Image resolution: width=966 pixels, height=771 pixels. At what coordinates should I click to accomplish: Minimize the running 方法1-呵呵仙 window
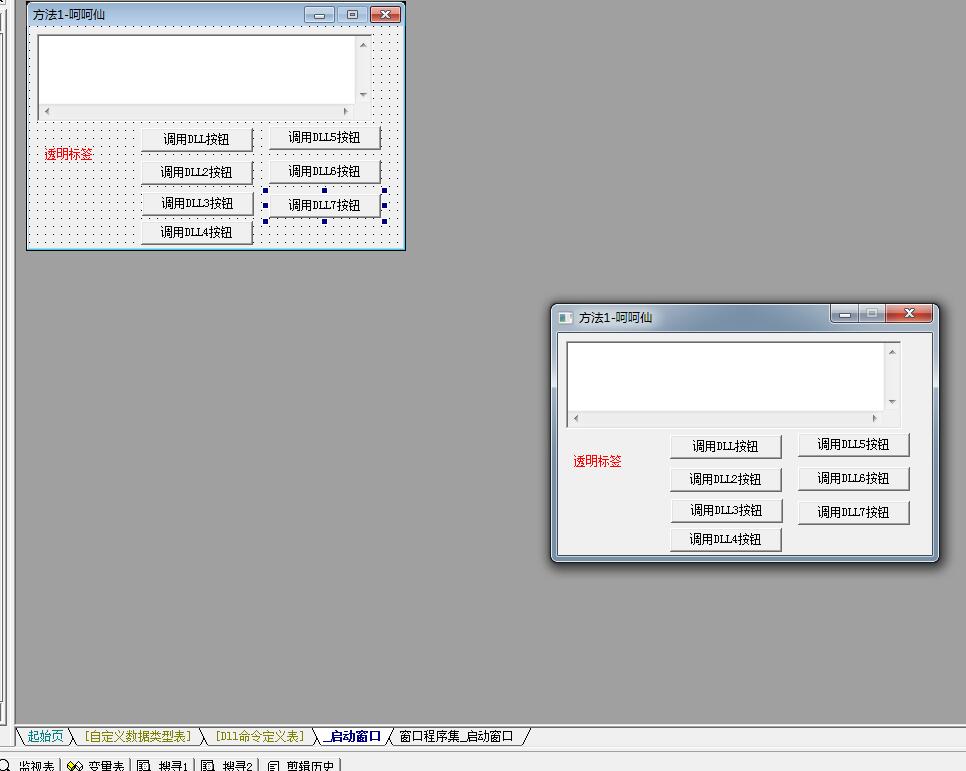(845, 314)
